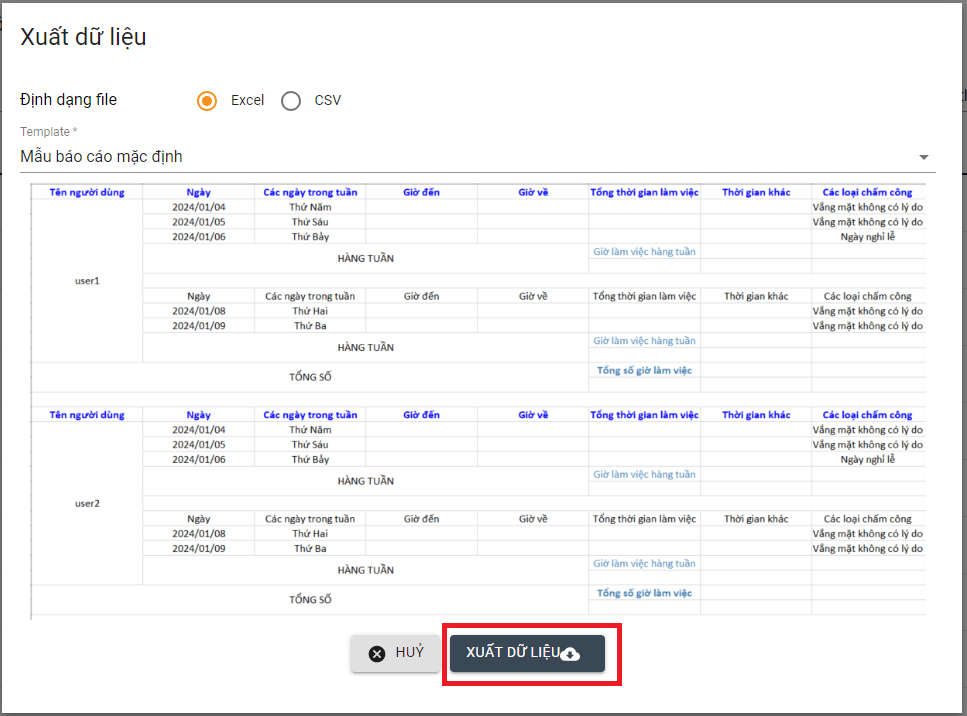The width and height of the screenshot is (967, 716).
Task: Select the CSV file format radio button
Action: coord(291,101)
